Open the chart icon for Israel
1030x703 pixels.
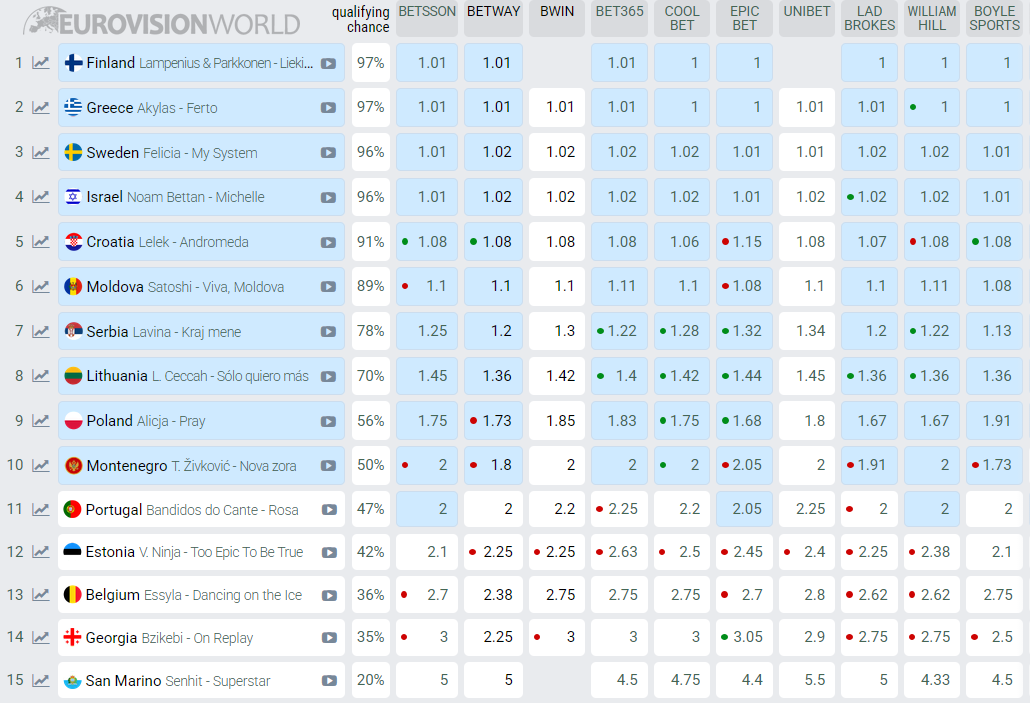tap(41, 197)
